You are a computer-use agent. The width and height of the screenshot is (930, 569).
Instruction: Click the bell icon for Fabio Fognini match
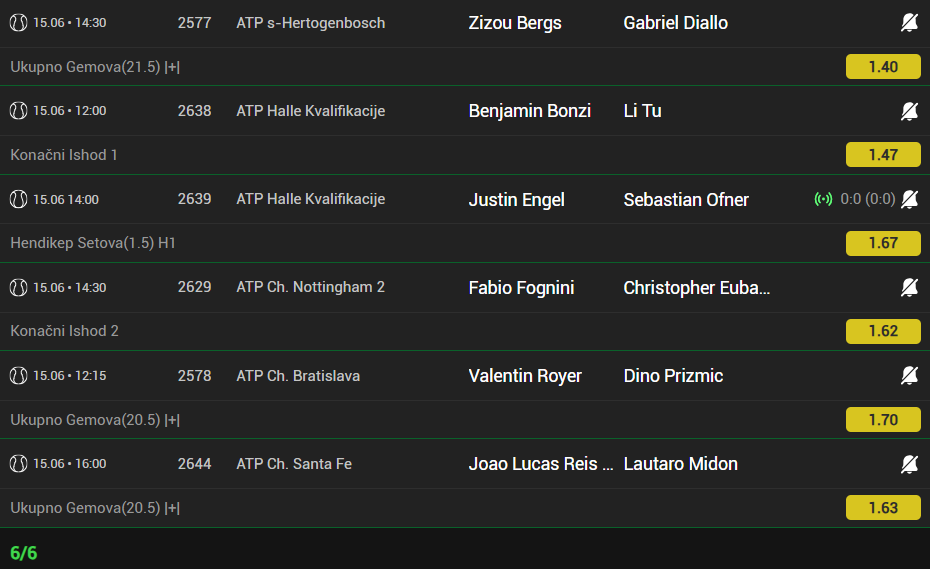tap(909, 287)
